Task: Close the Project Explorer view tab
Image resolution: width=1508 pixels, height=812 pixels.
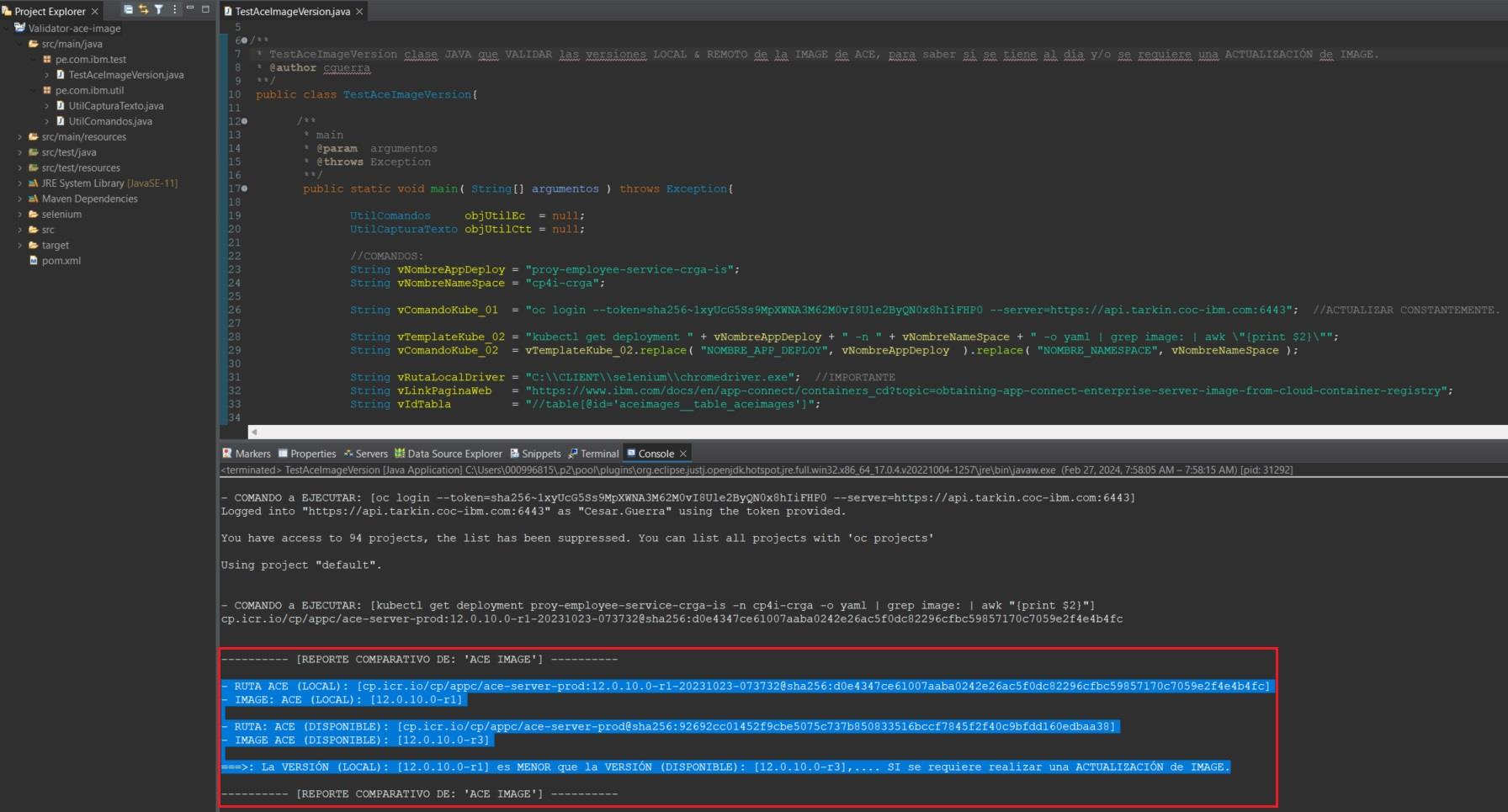Action: (95, 11)
